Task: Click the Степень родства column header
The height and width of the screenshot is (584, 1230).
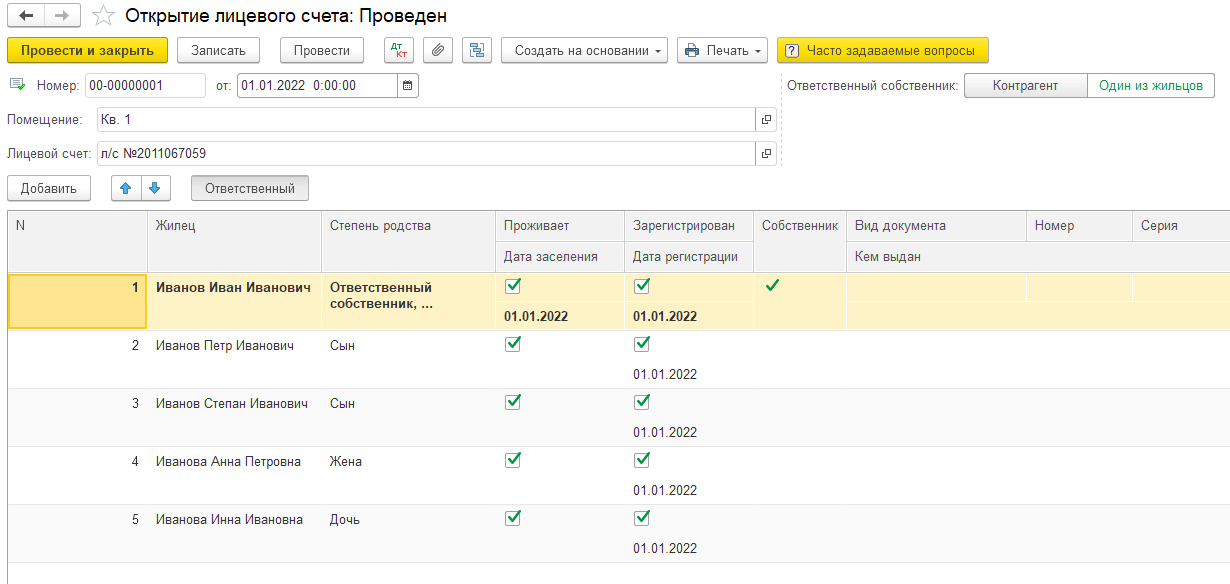Action: tap(408, 241)
